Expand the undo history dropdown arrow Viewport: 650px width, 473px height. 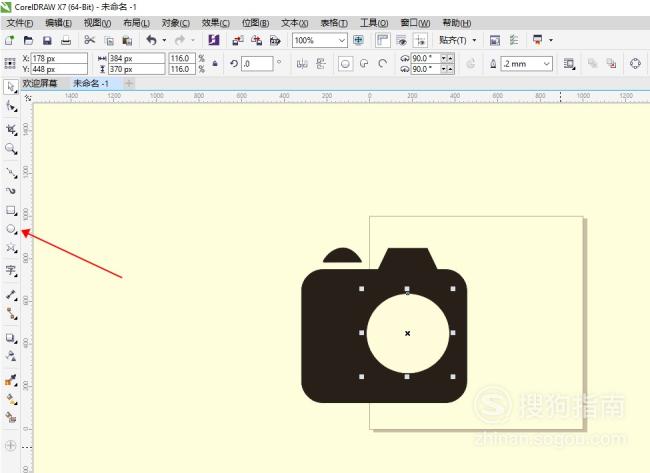[x=164, y=40]
